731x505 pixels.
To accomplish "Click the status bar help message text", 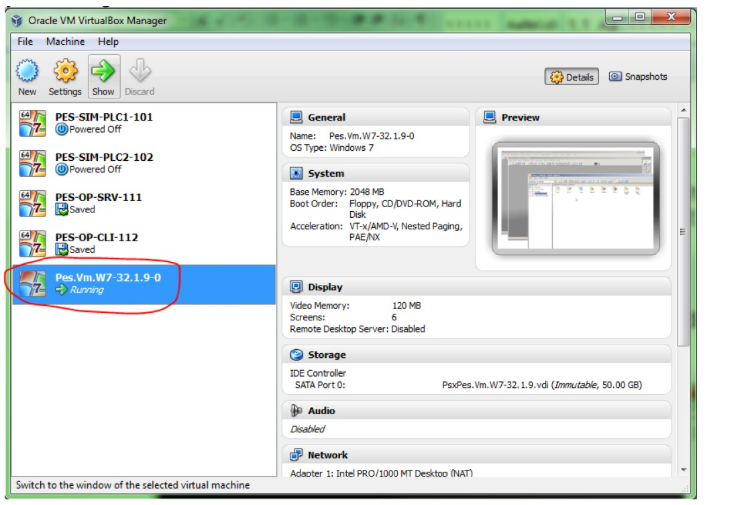I will tap(133, 485).
